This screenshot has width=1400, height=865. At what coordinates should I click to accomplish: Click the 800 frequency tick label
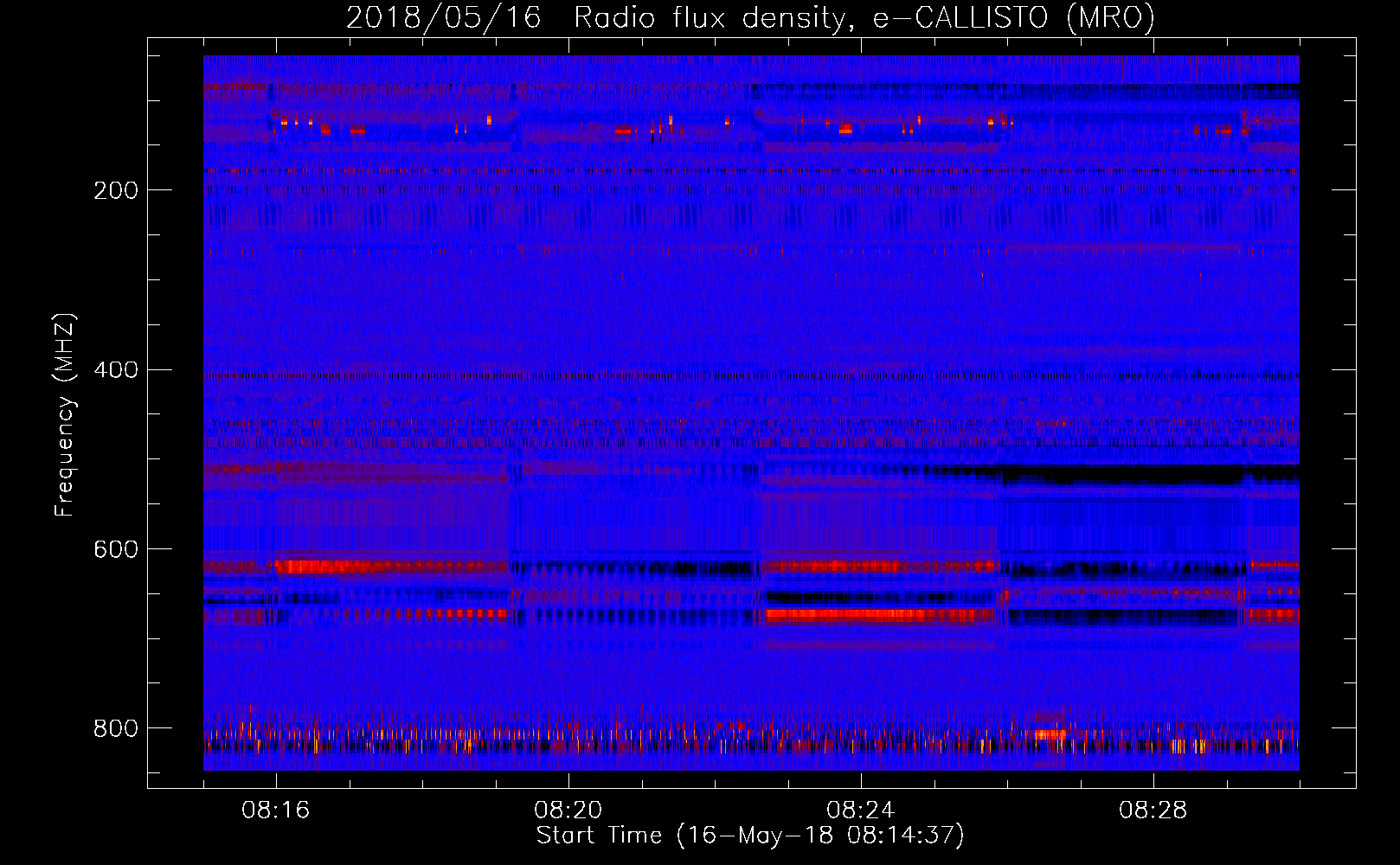click(115, 729)
